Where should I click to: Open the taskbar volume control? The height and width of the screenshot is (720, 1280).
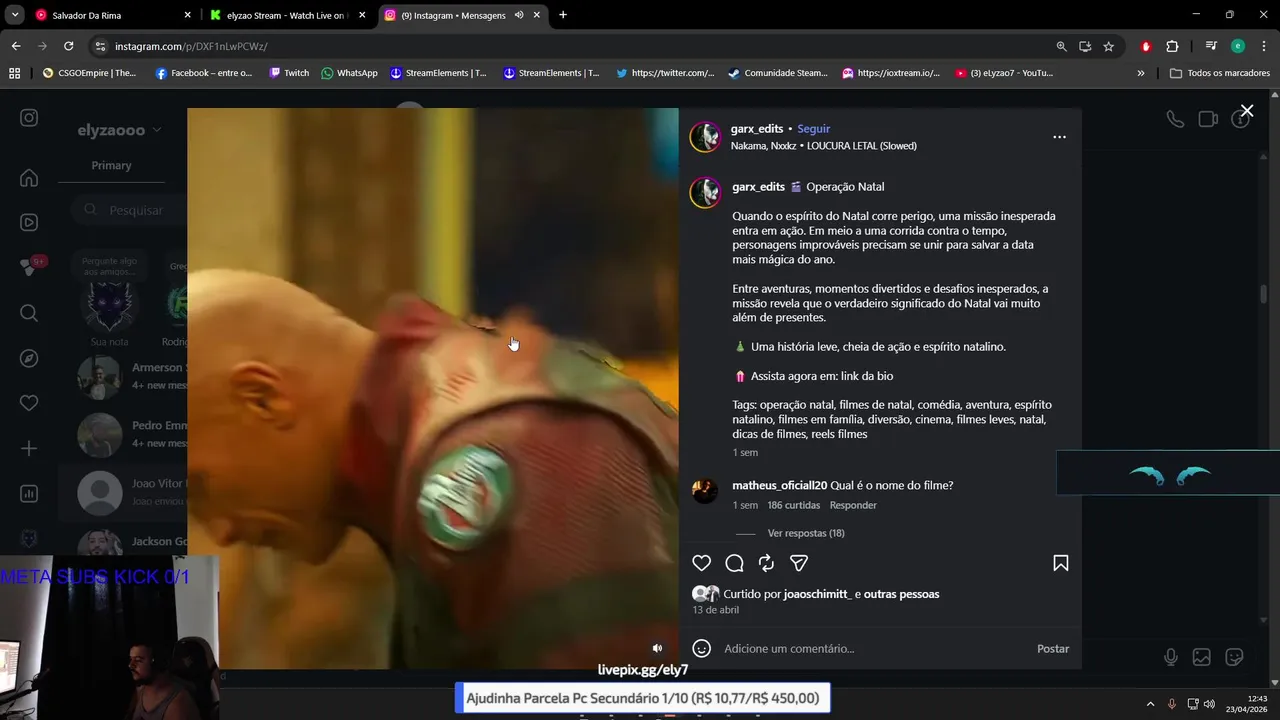(1210, 704)
